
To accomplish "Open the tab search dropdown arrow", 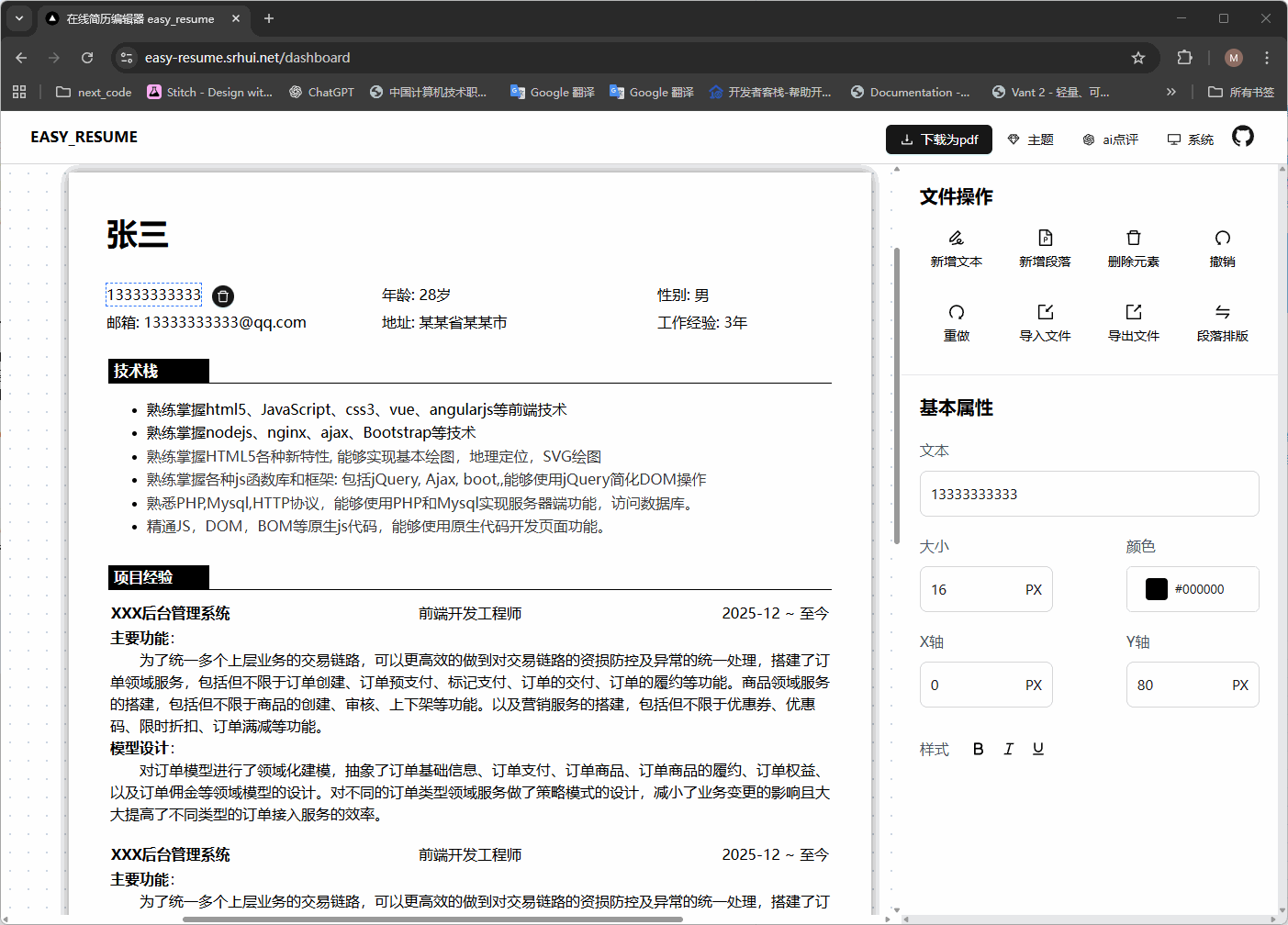I will coord(18,18).
